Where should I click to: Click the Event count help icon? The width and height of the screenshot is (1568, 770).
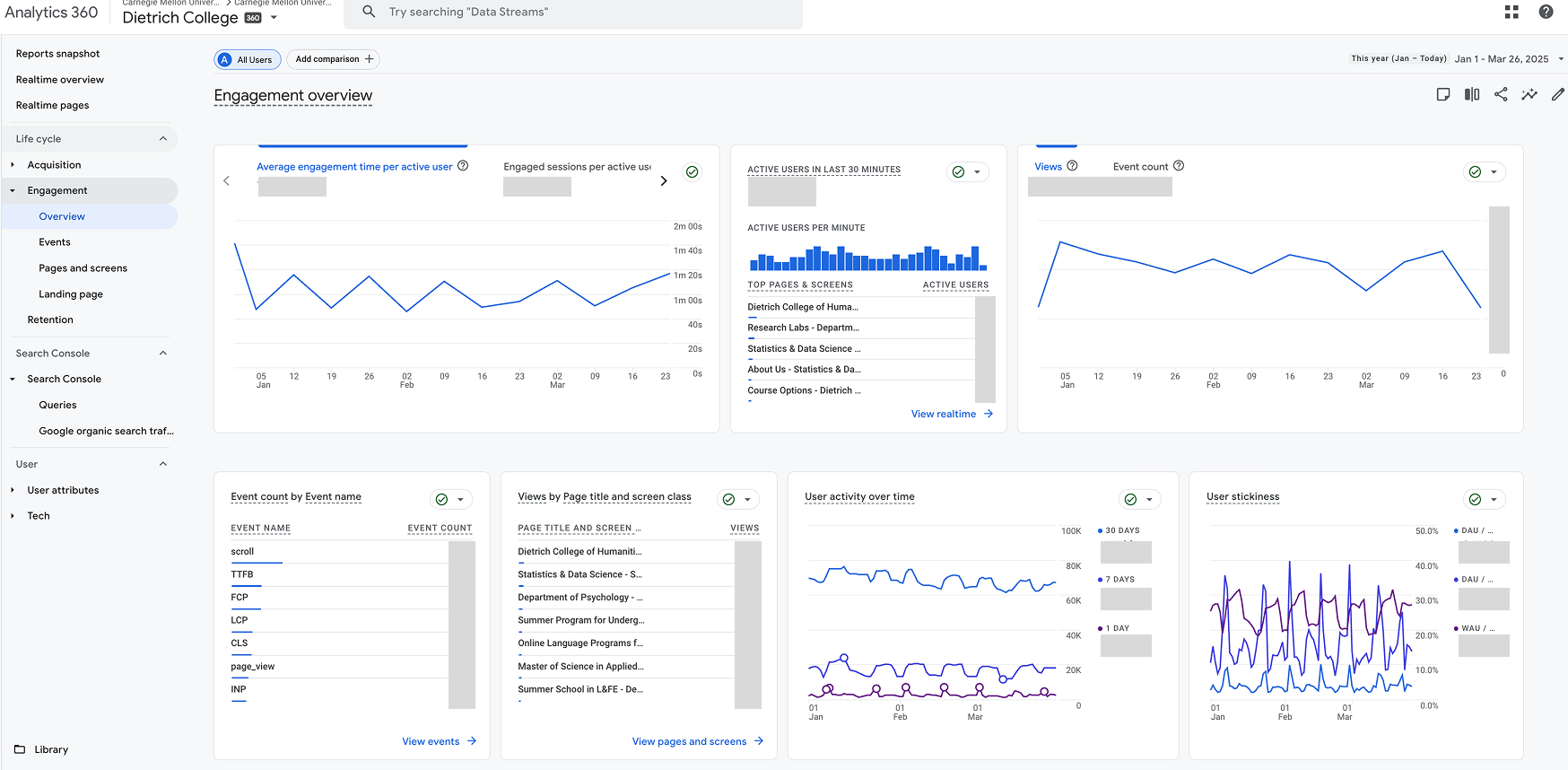(x=1179, y=166)
